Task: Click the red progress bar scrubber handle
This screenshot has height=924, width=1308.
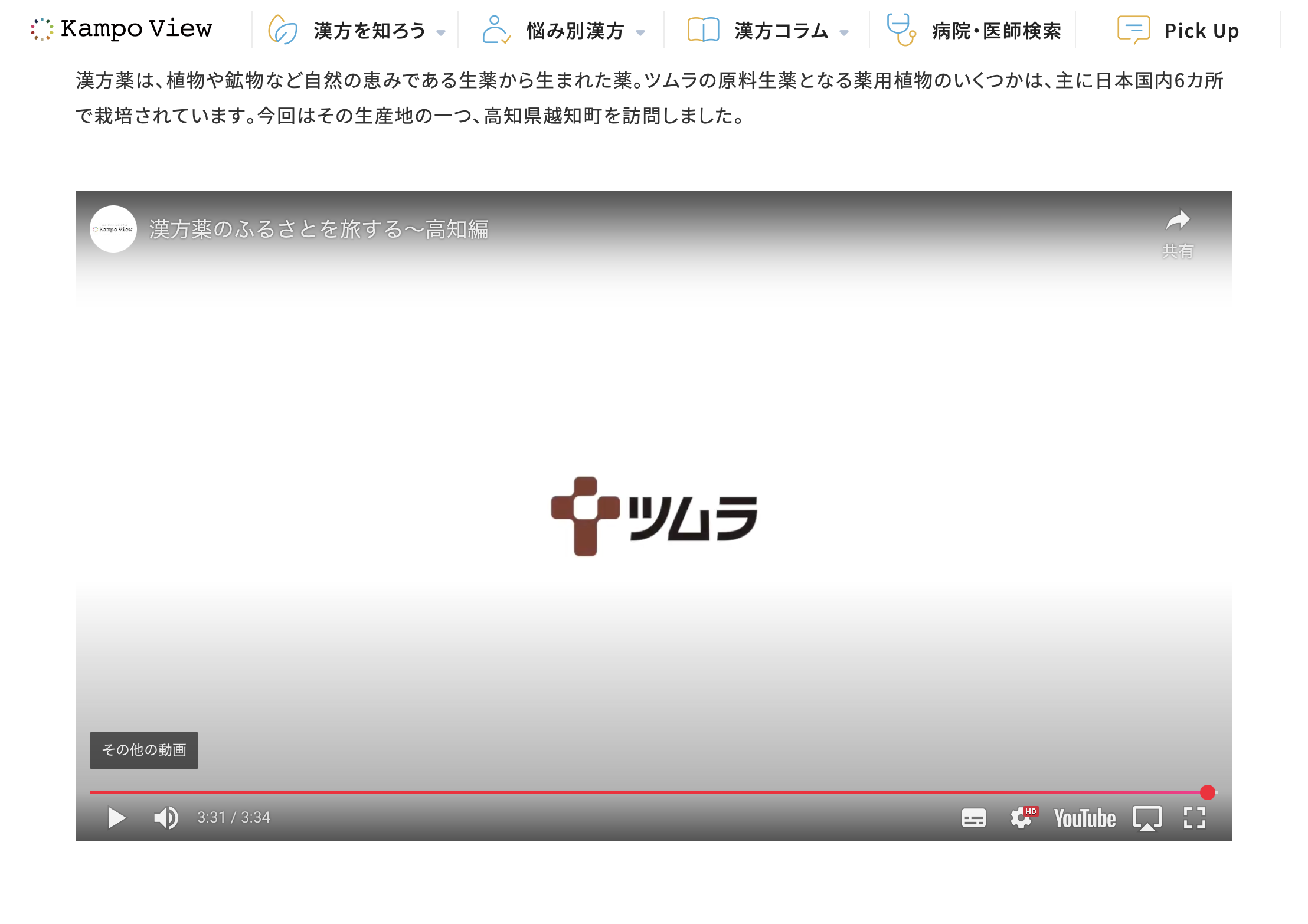Action: (1208, 792)
